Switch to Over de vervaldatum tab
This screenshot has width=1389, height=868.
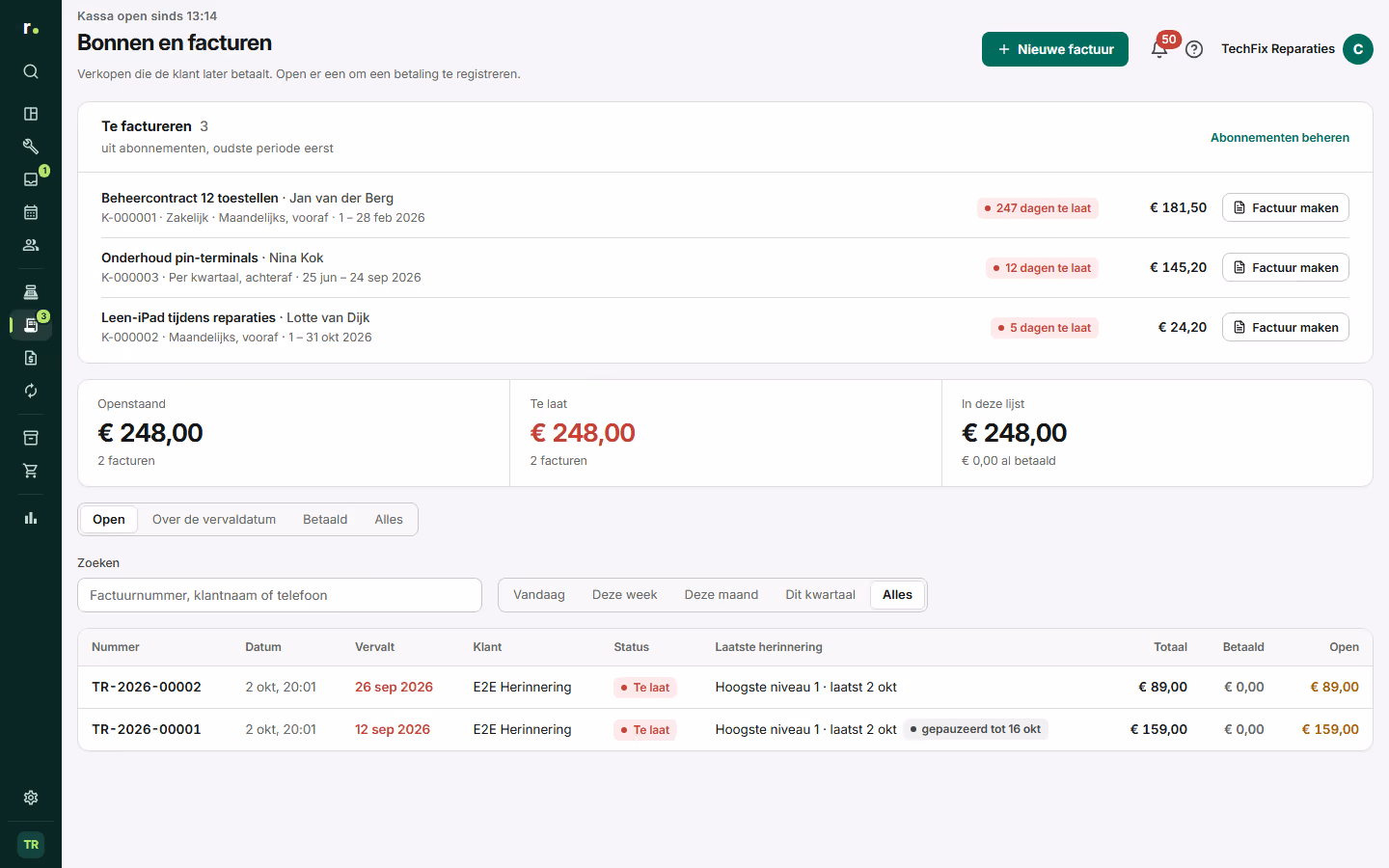[x=214, y=520]
